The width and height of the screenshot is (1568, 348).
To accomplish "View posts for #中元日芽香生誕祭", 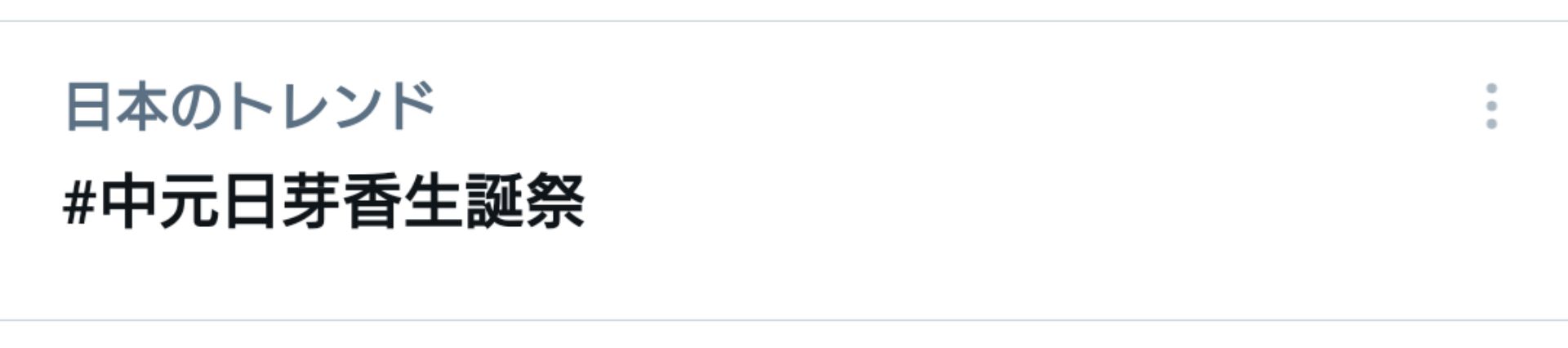I will point(324,202).
